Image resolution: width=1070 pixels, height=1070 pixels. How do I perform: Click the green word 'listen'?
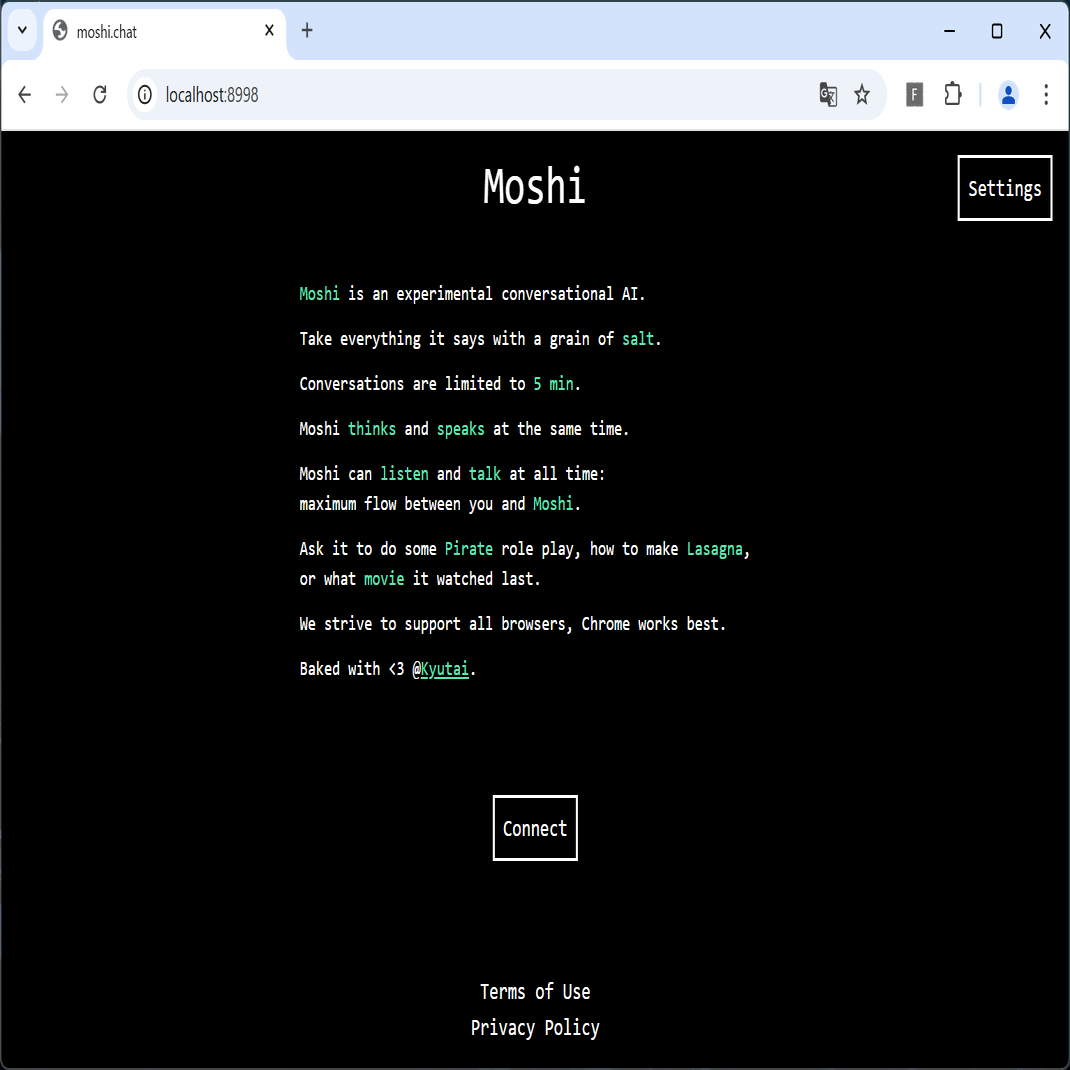(x=405, y=474)
